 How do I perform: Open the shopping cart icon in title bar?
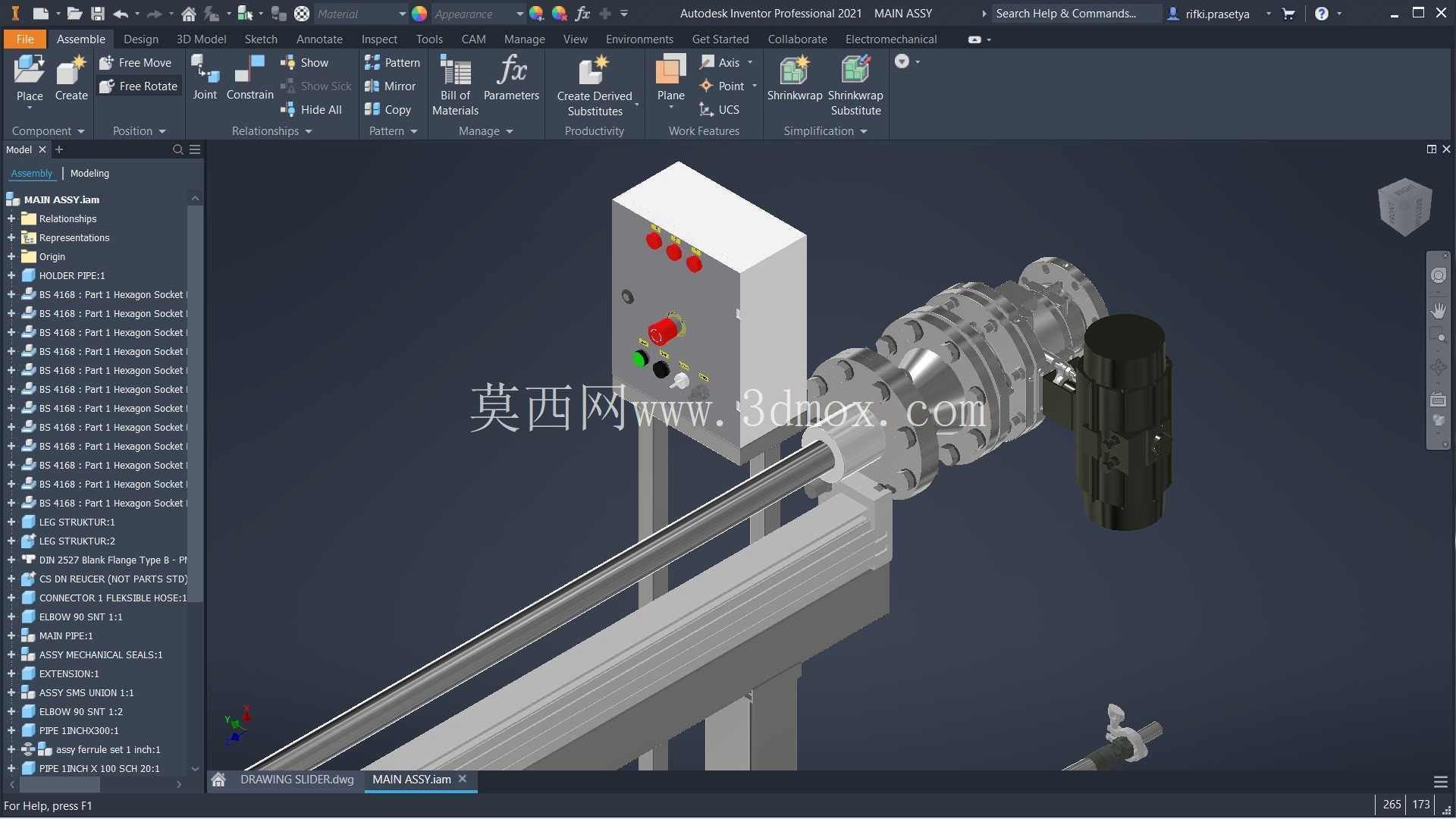click(1288, 14)
